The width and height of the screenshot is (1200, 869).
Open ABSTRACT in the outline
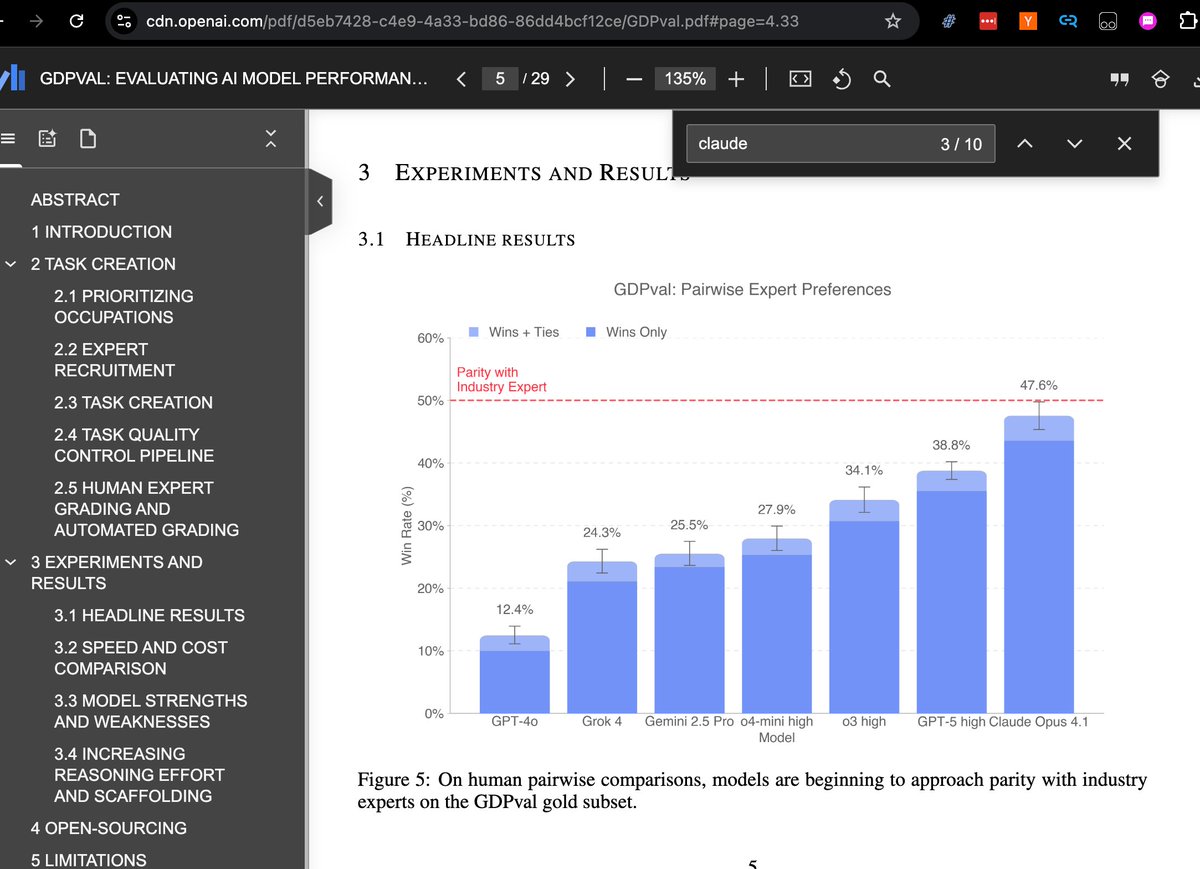(75, 200)
